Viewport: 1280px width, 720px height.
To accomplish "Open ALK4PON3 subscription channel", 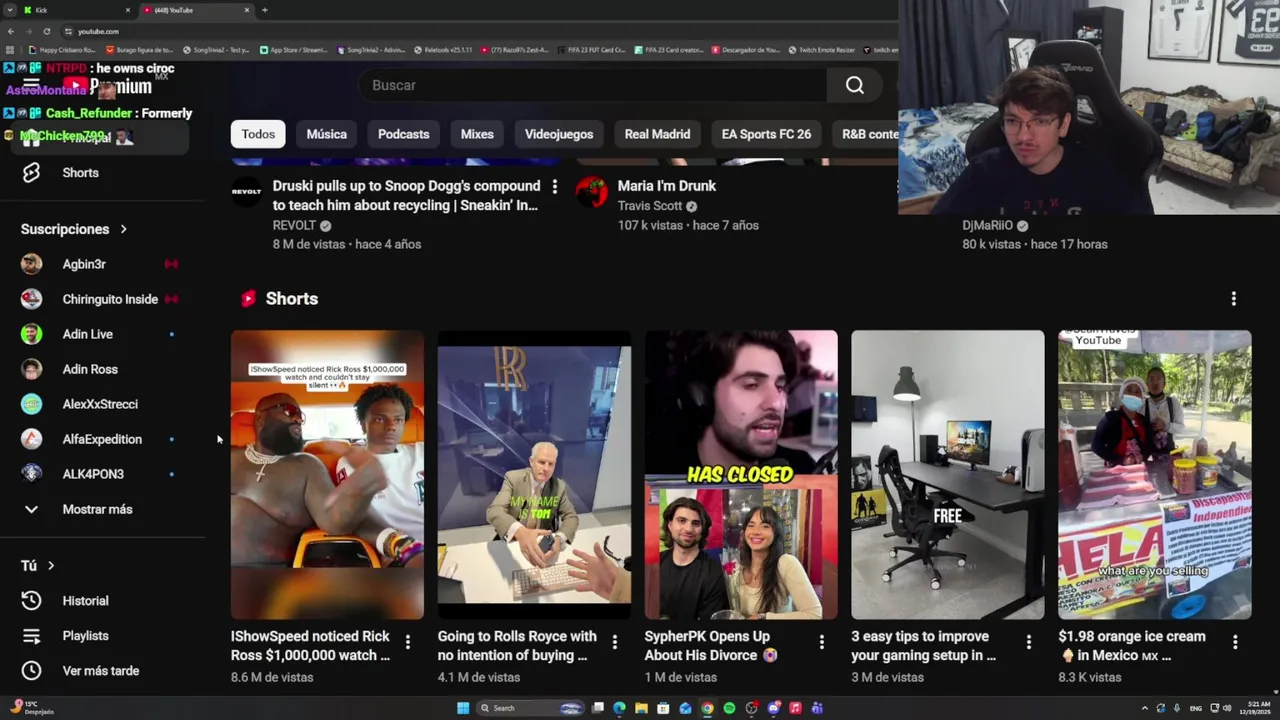I will pyautogui.click(x=93, y=474).
